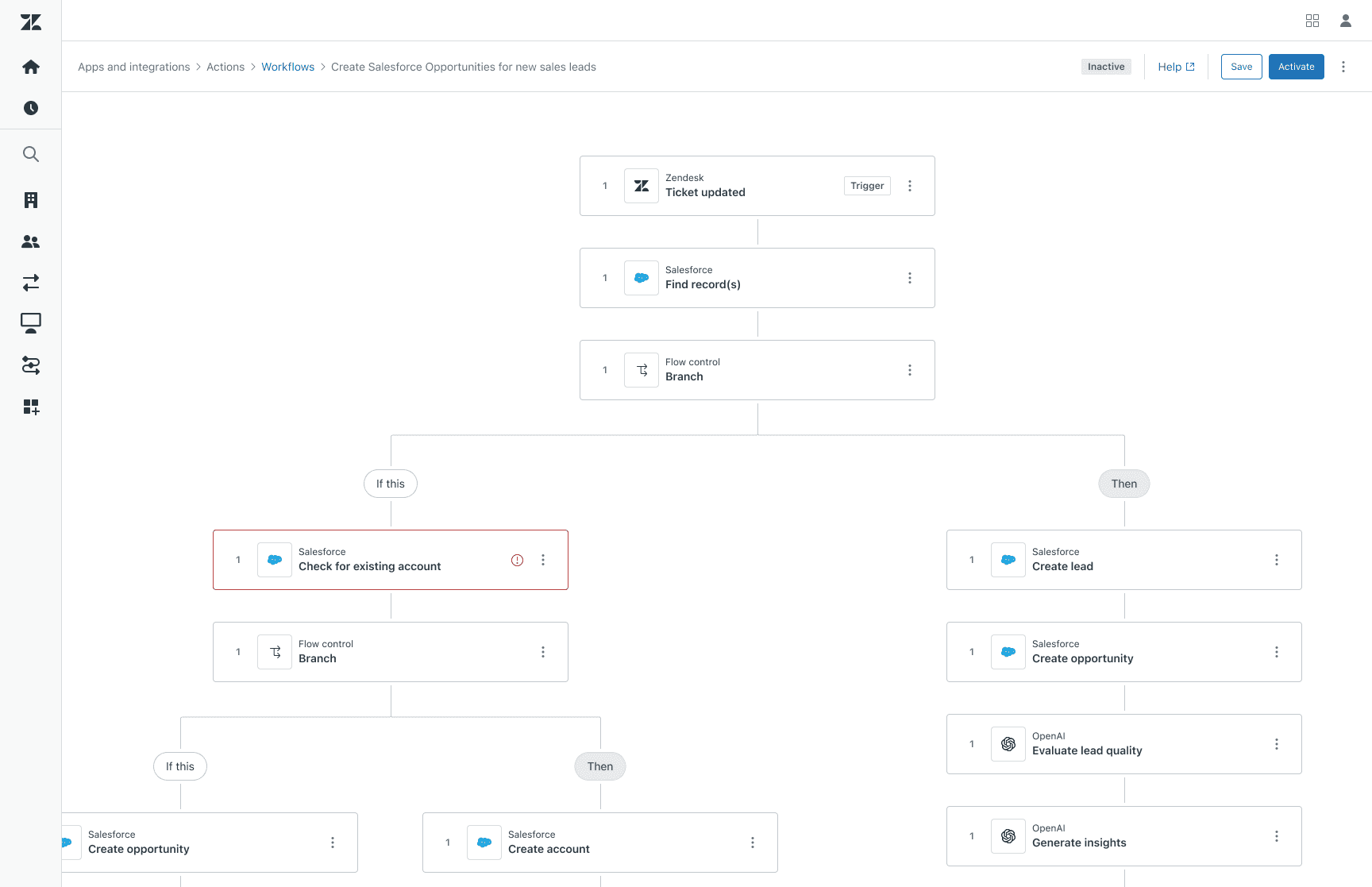Screen dimensions: 1372x887
Task: Click branch icon on lower Branch step
Action: tap(275, 652)
